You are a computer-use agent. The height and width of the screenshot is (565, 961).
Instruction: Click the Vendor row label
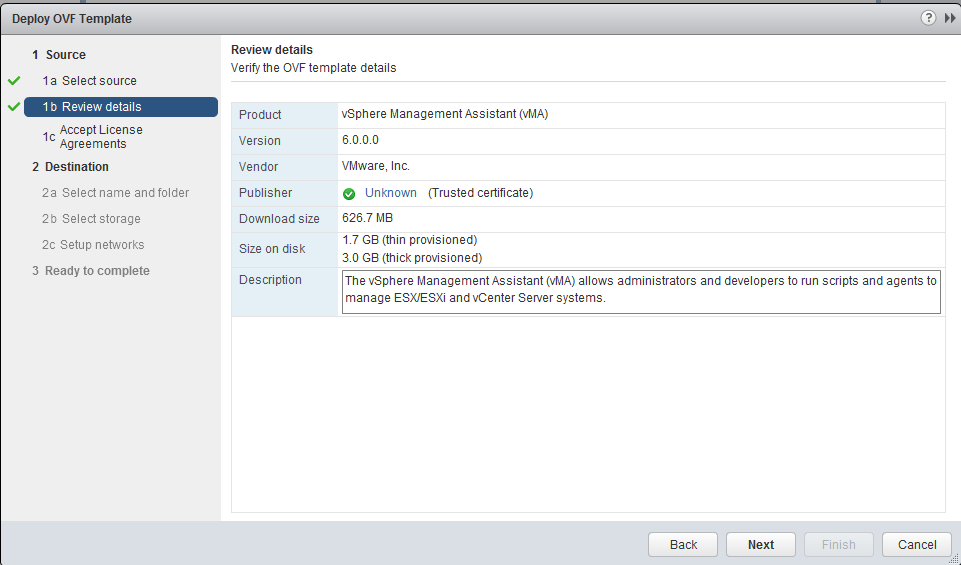[x=259, y=167]
